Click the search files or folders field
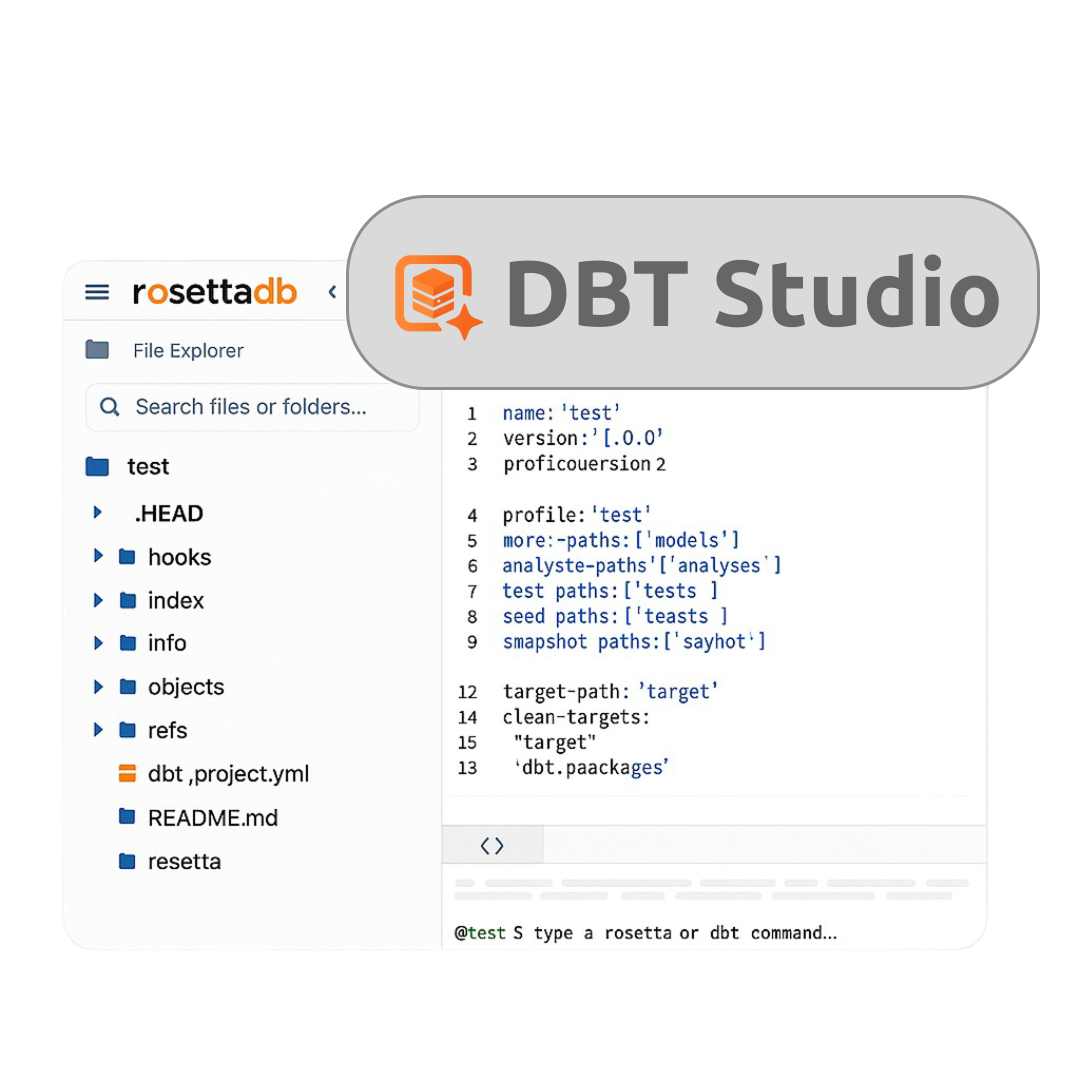The width and height of the screenshot is (1080, 1080). coord(250,407)
